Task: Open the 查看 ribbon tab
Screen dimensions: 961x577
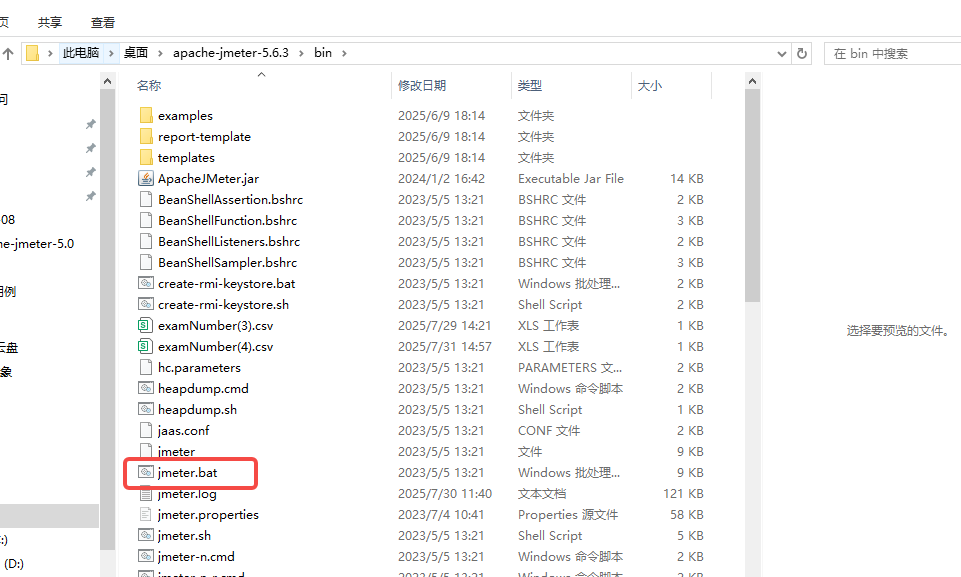Action: click(103, 23)
